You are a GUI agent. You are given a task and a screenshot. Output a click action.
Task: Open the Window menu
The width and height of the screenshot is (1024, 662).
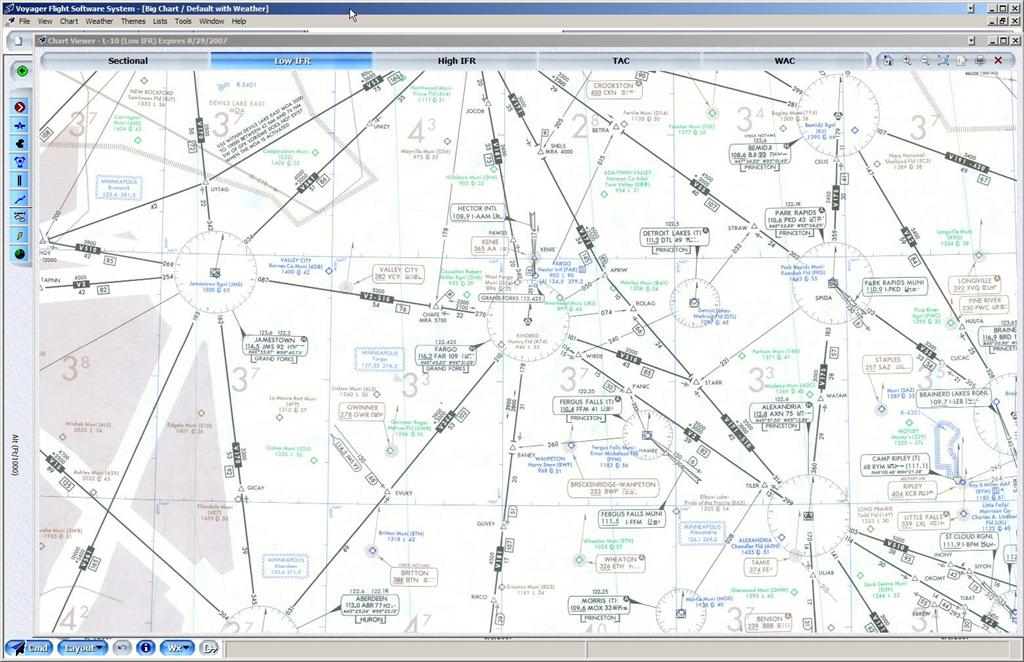point(212,21)
